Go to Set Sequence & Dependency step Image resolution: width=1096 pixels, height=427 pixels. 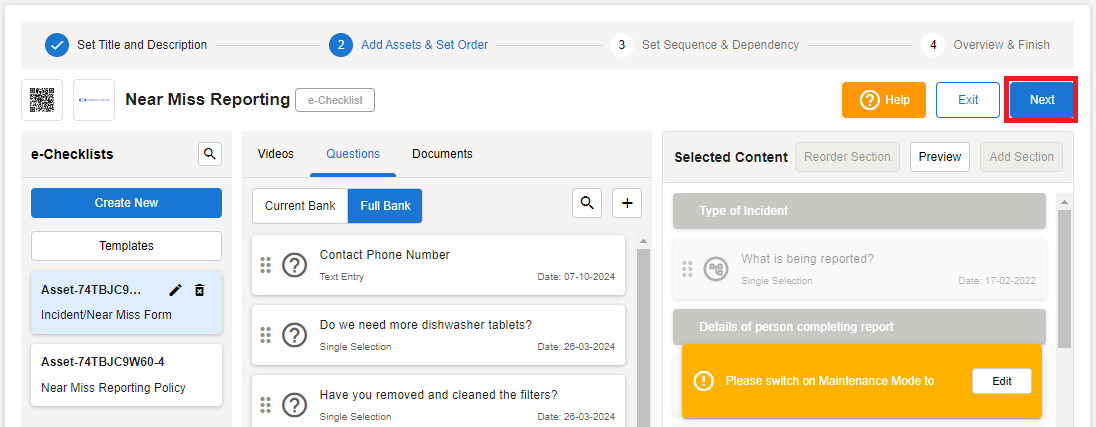tap(719, 45)
